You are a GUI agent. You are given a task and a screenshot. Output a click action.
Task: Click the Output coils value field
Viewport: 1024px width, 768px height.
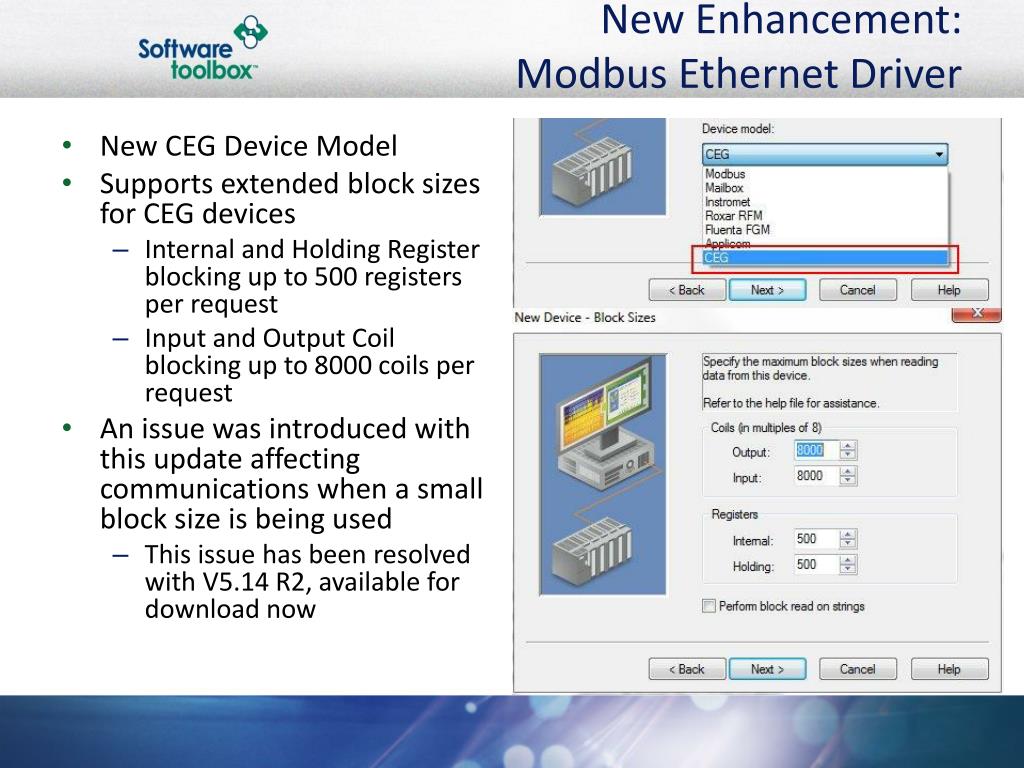click(815, 450)
